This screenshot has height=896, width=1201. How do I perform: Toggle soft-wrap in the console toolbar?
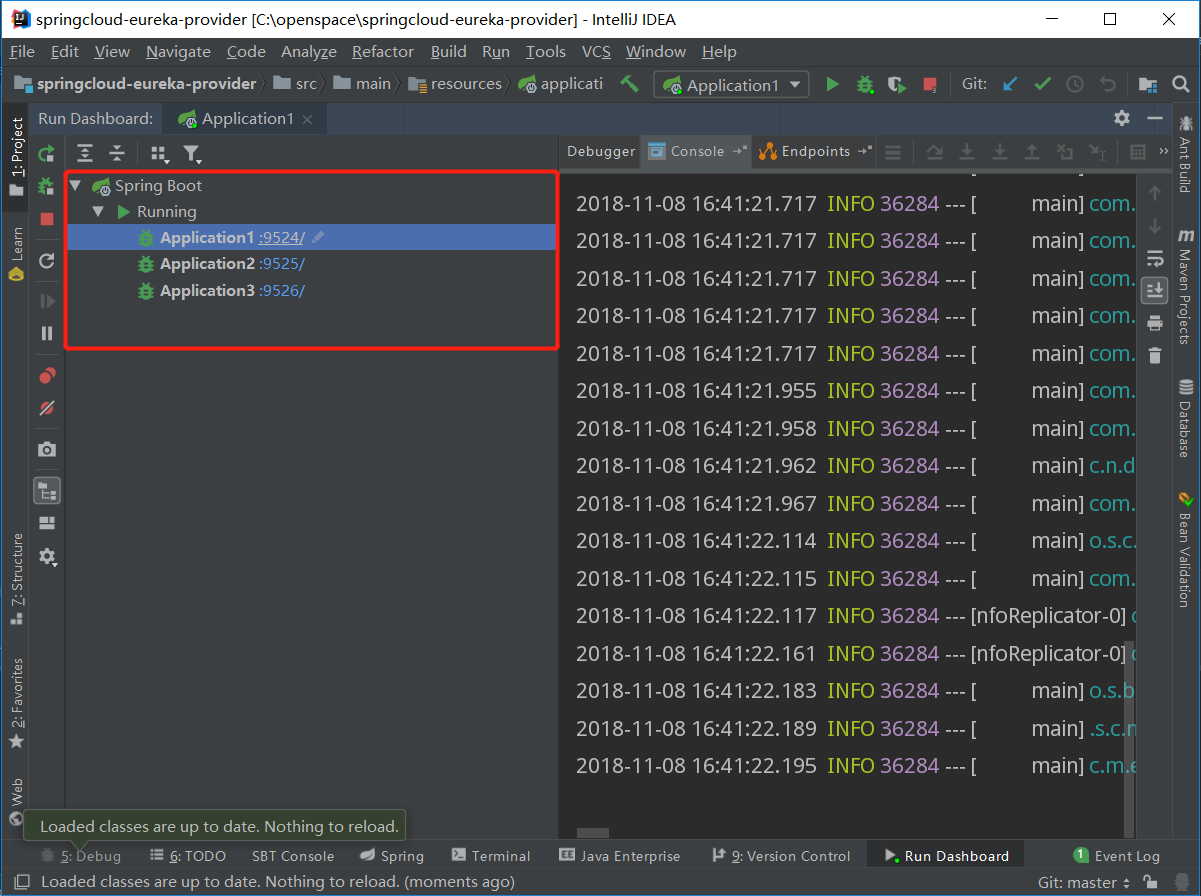pos(1155,258)
